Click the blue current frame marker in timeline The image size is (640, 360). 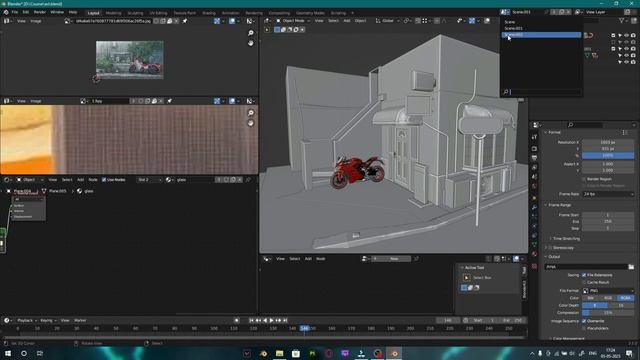(305, 328)
